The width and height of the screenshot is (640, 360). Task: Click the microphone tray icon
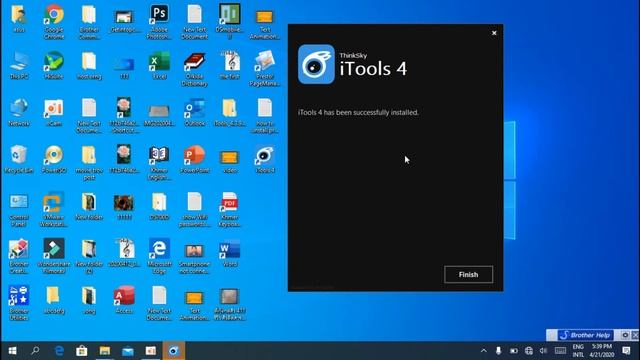coord(498,351)
